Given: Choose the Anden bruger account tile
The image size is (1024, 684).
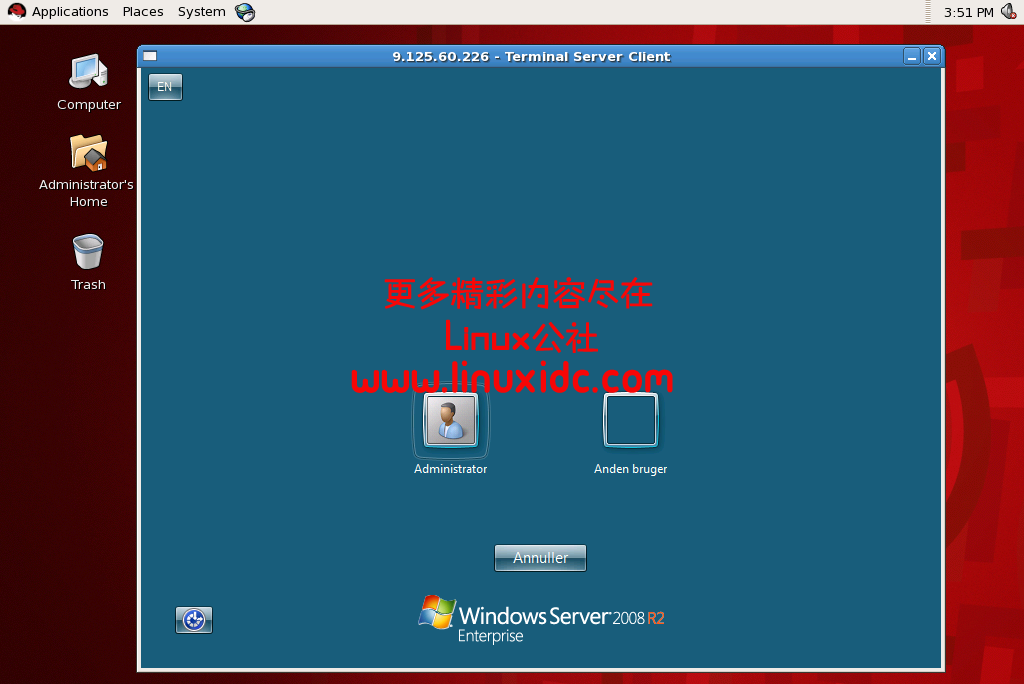Looking at the screenshot, I should pos(630,420).
